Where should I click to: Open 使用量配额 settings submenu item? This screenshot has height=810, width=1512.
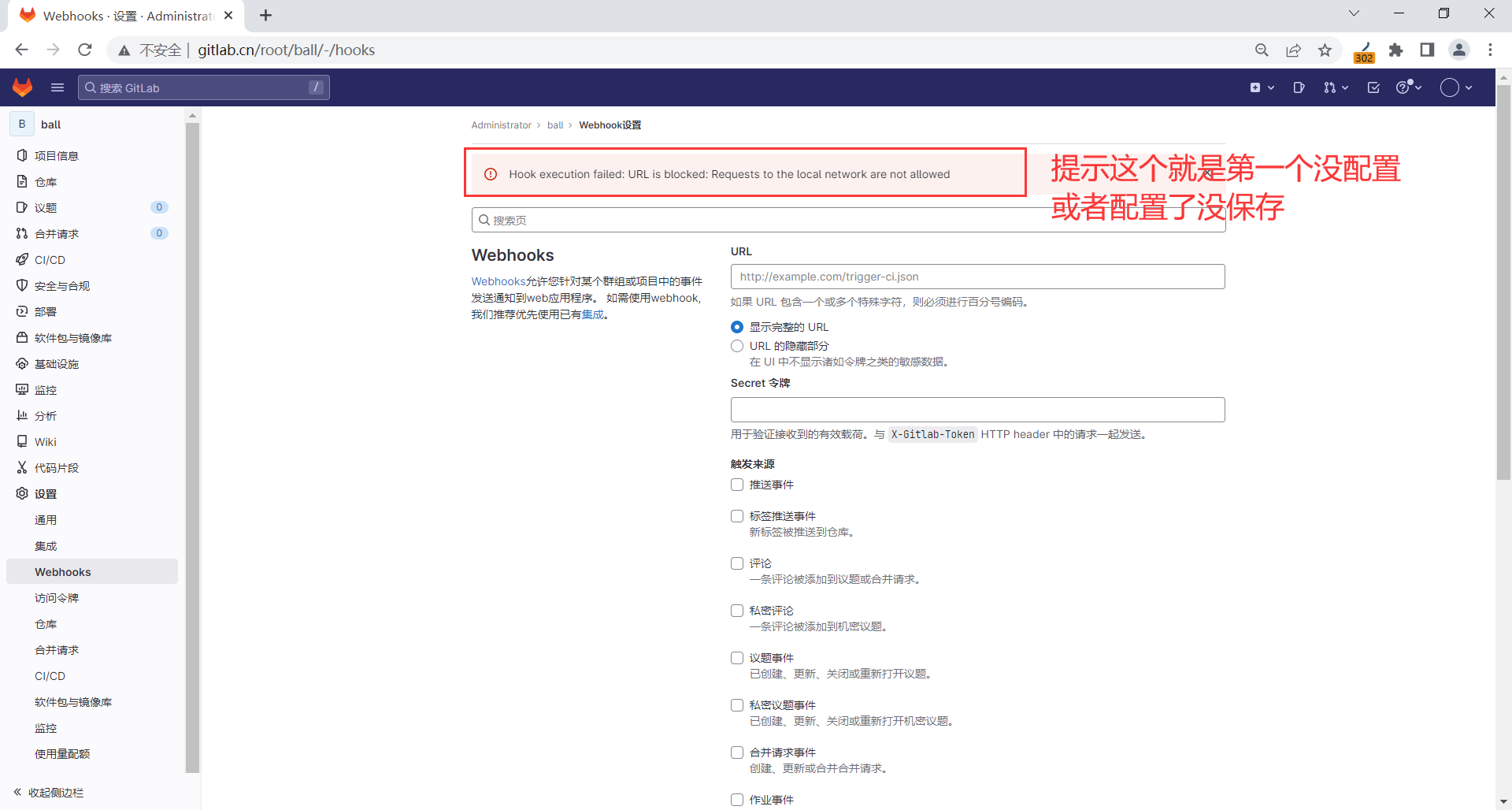(62, 754)
